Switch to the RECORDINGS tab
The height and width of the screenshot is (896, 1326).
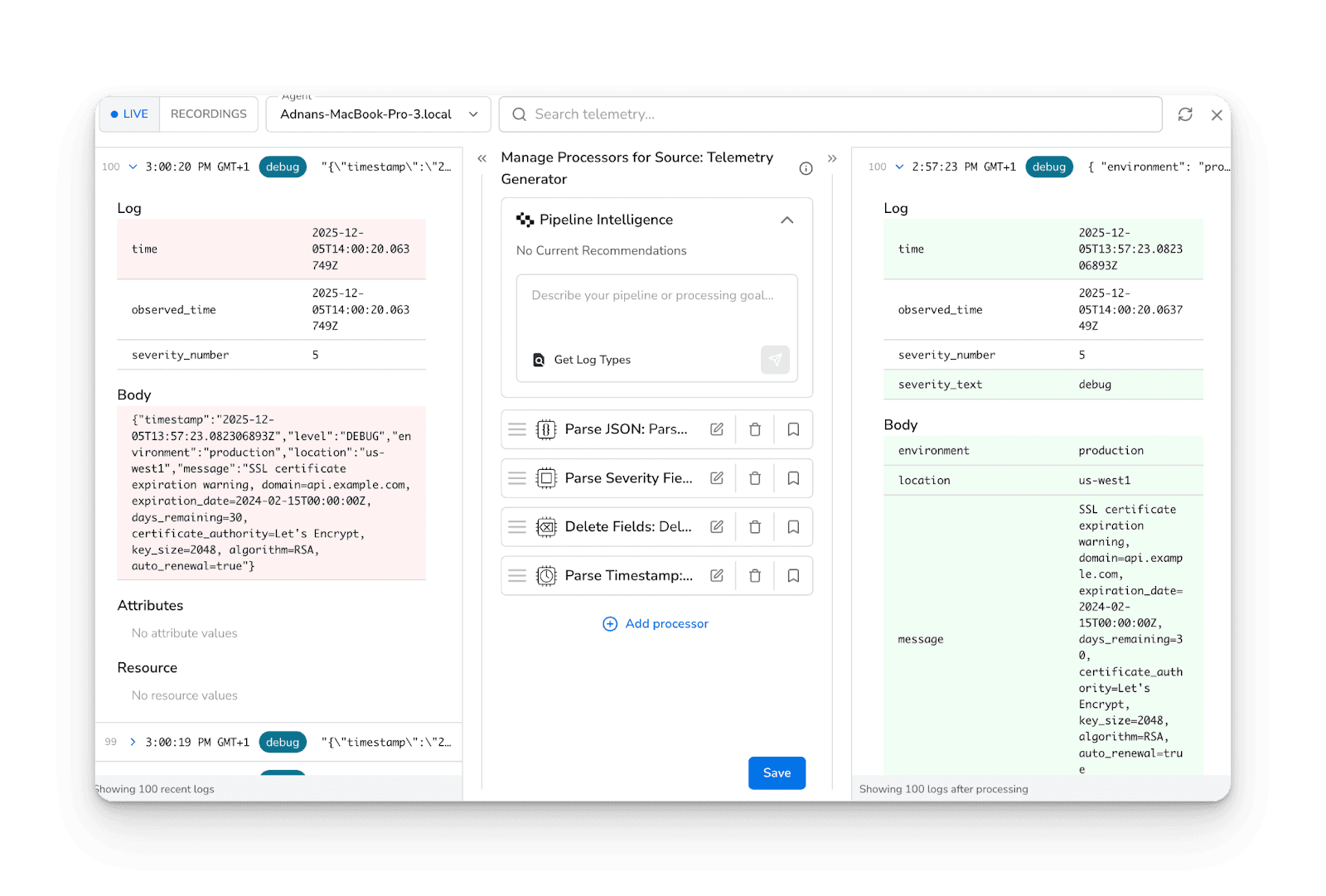point(209,114)
